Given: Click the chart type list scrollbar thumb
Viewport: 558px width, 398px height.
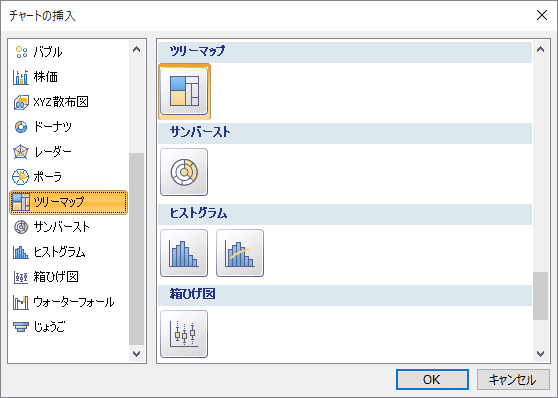Looking at the screenshot, I should point(136,249).
